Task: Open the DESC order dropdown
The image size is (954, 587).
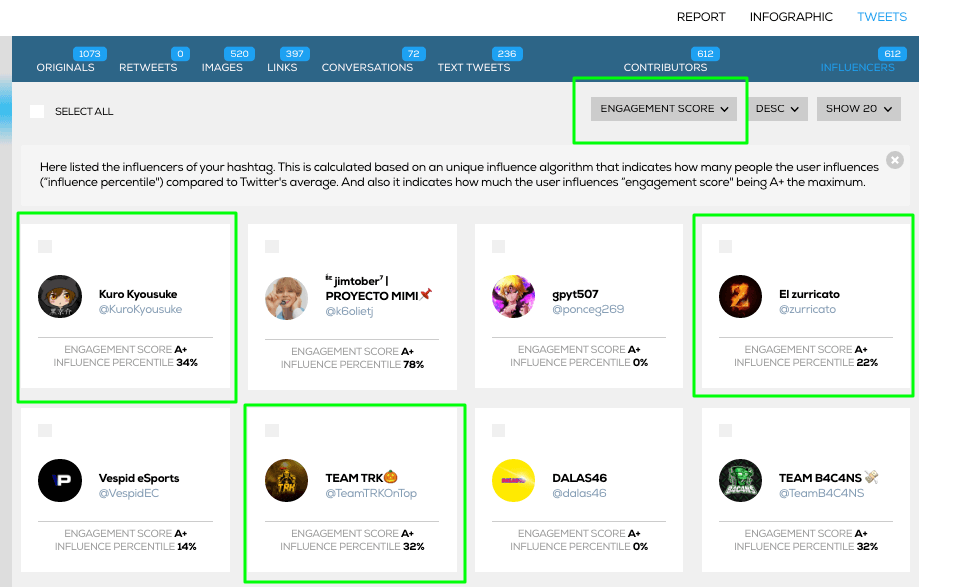Action: [x=777, y=109]
